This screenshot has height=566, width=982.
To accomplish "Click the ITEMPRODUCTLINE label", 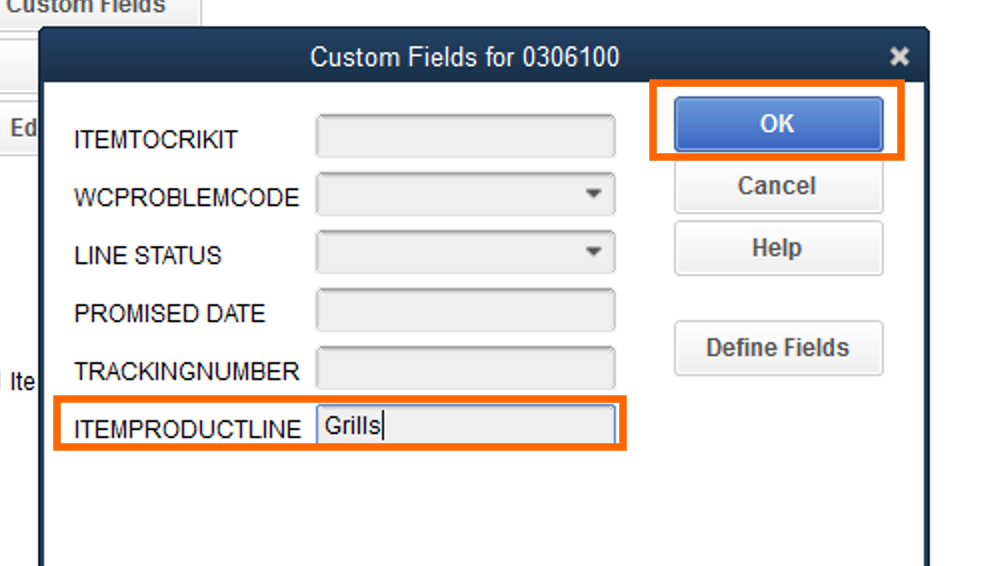I will [187, 430].
